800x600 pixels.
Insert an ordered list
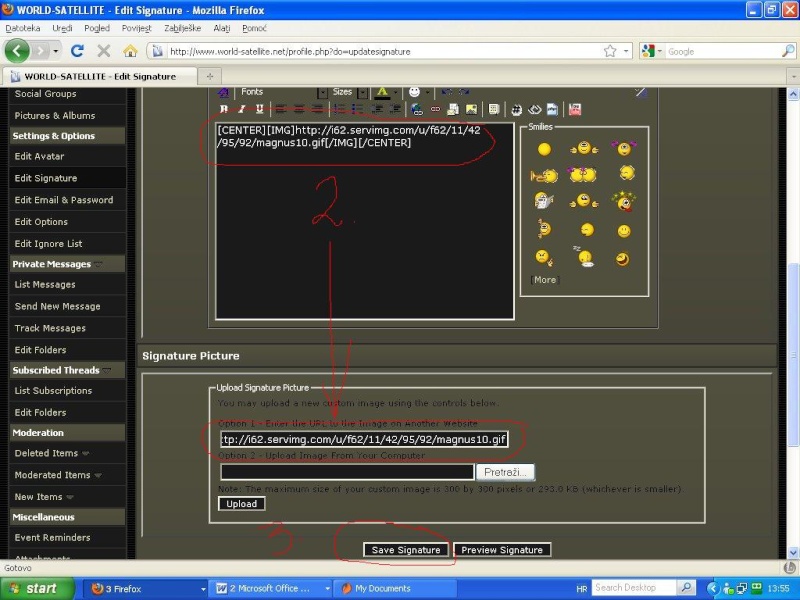click(x=339, y=109)
